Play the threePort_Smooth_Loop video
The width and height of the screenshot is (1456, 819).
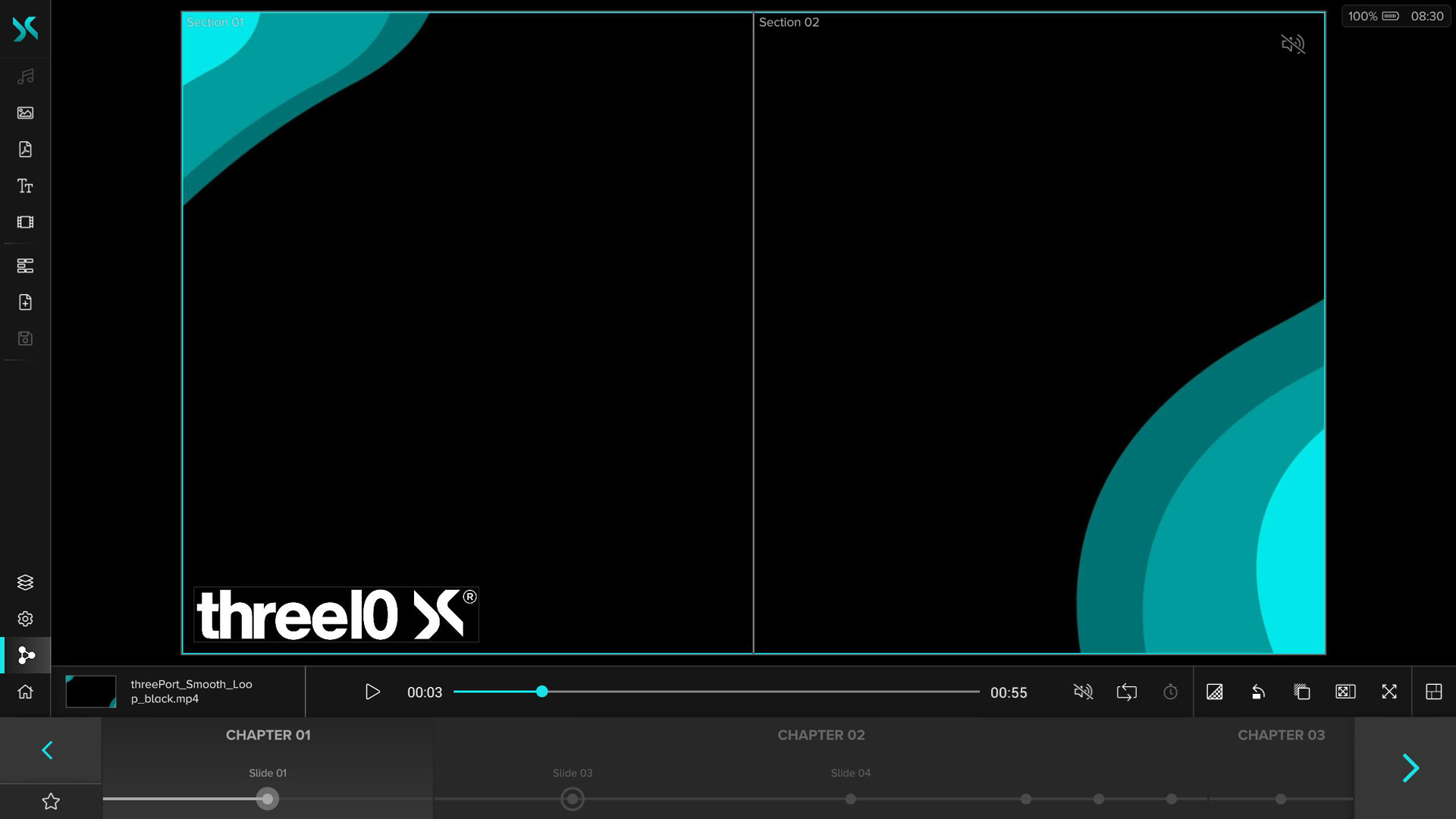372,692
